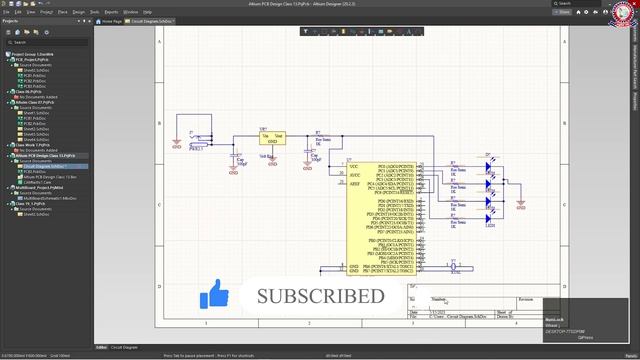Click the crystal Y7 component
Screen dimensions: 640x360
(x=453, y=267)
